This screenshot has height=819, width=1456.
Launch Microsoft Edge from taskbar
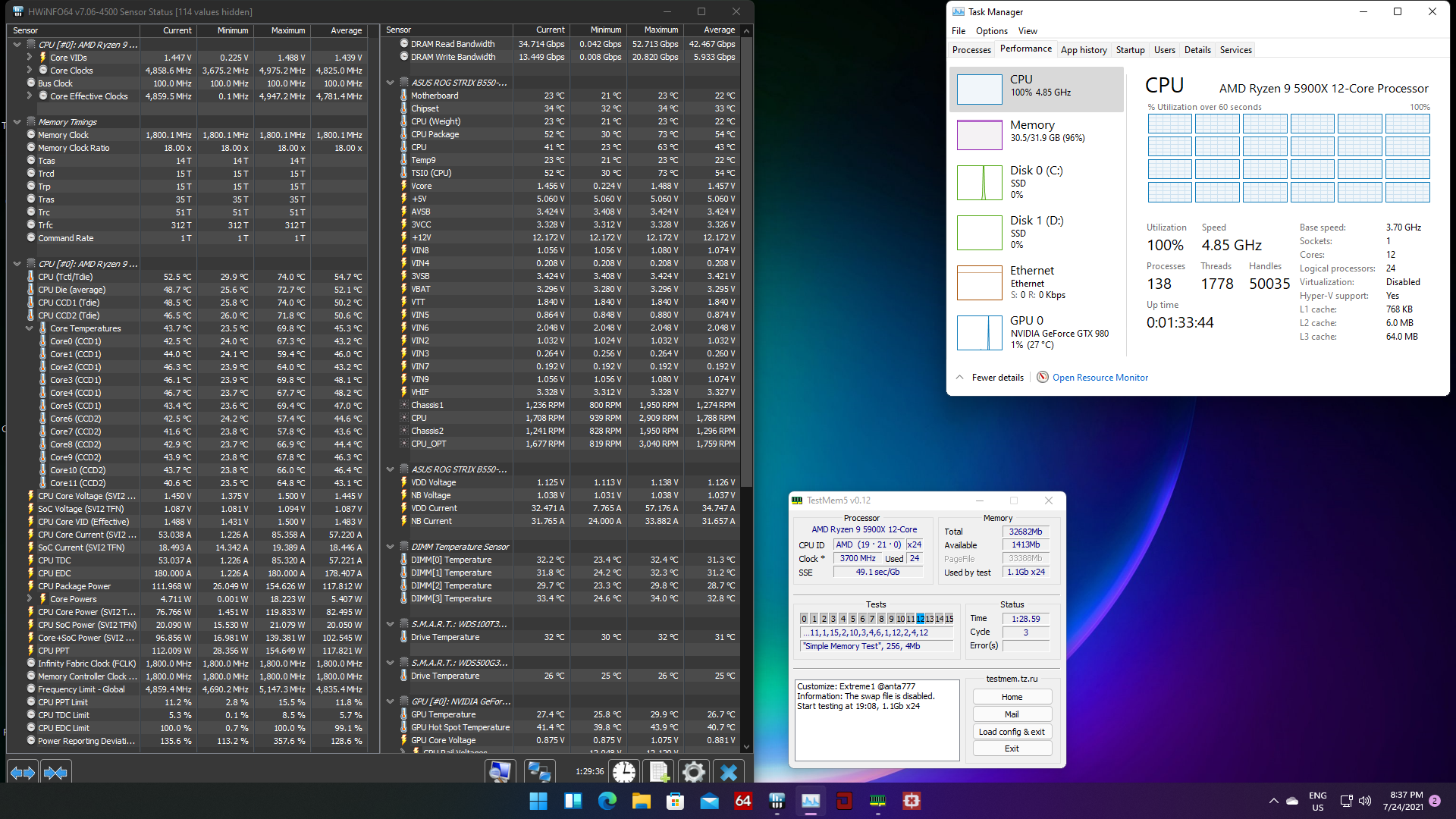point(607,801)
